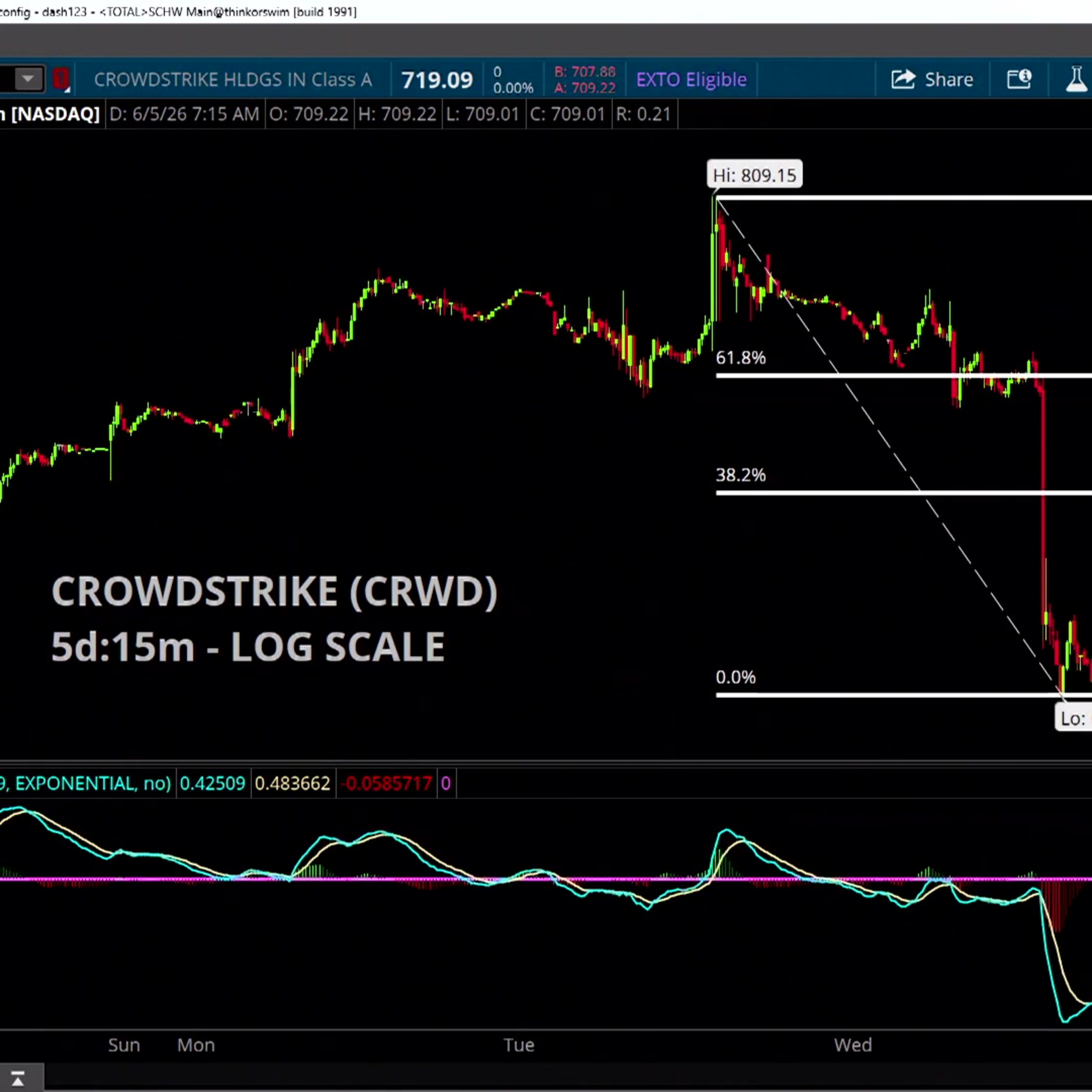Click the range value R: 0.21
The width and height of the screenshot is (1092, 1092).
coord(643,114)
